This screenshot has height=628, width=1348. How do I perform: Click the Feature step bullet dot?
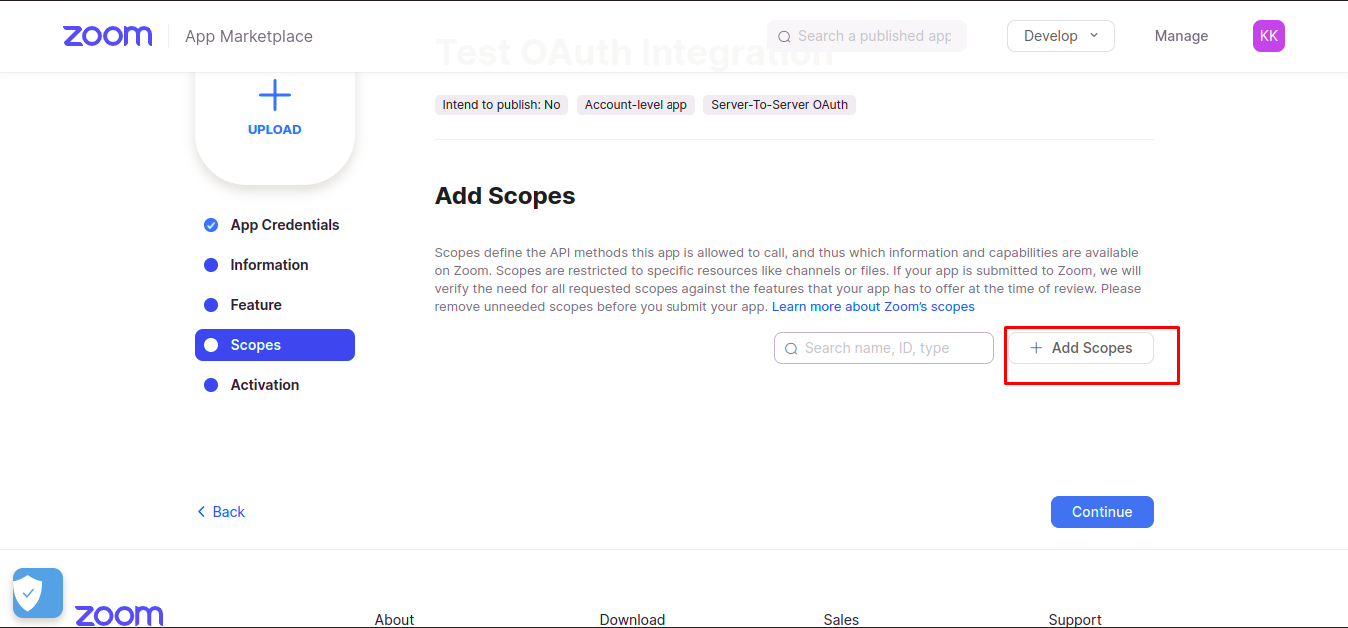point(211,305)
